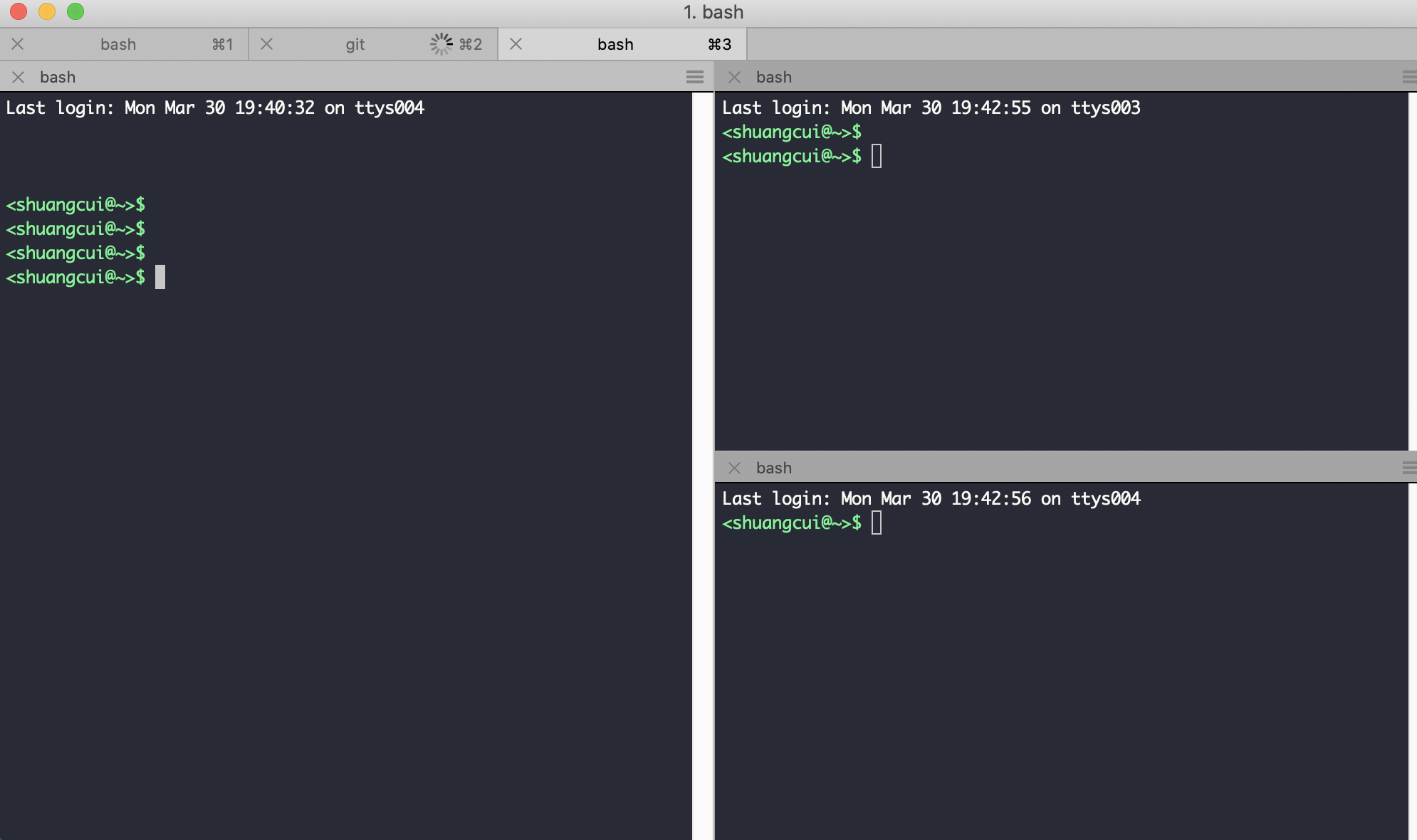The image size is (1417, 840).
Task: Select the third bash tab
Action: tap(615, 44)
